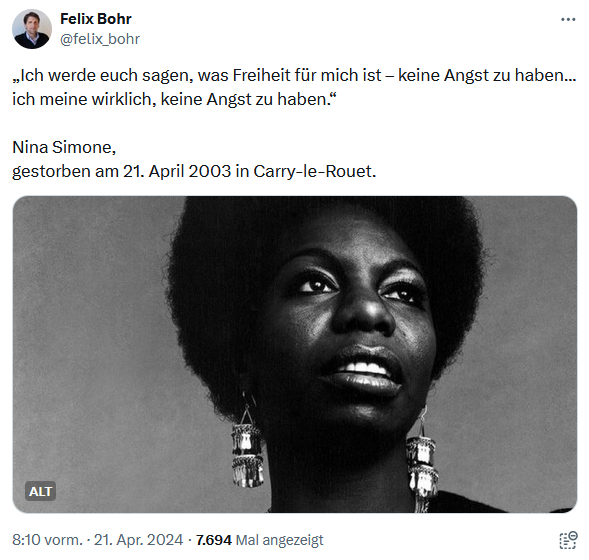Viewport: 589px width, 560px height.
Task: Click the ALT badge on the photo
Action: [x=41, y=491]
